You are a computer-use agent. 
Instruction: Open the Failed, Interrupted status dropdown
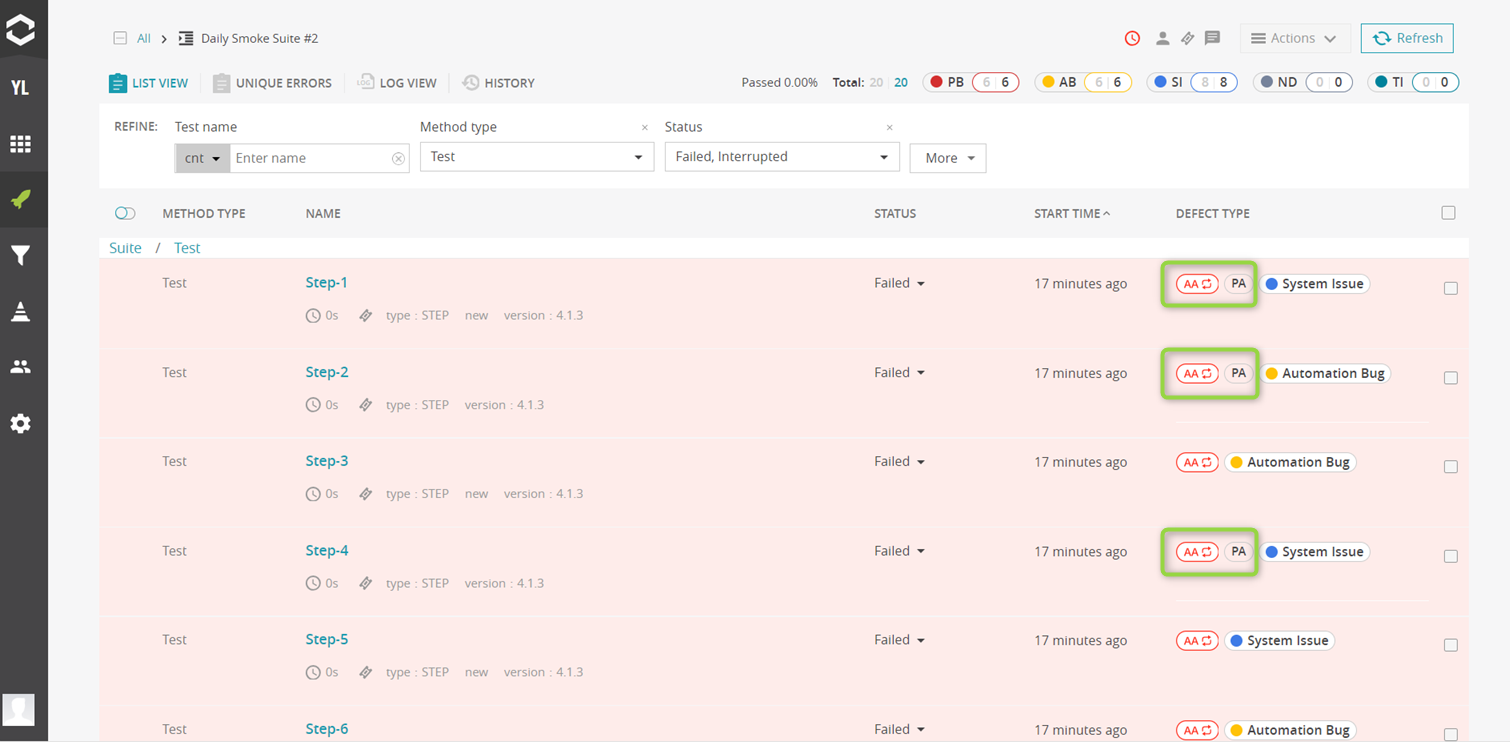coord(782,157)
